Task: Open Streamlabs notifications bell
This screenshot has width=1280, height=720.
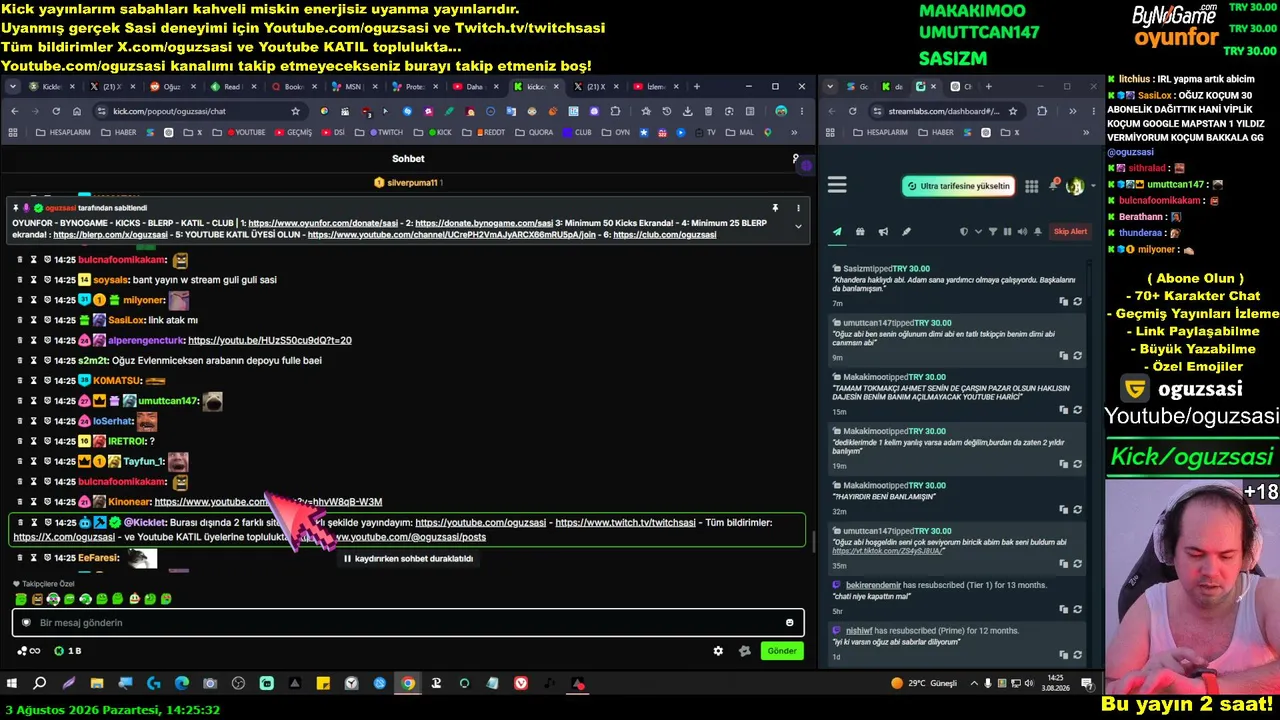Action: (x=1054, y=185)
